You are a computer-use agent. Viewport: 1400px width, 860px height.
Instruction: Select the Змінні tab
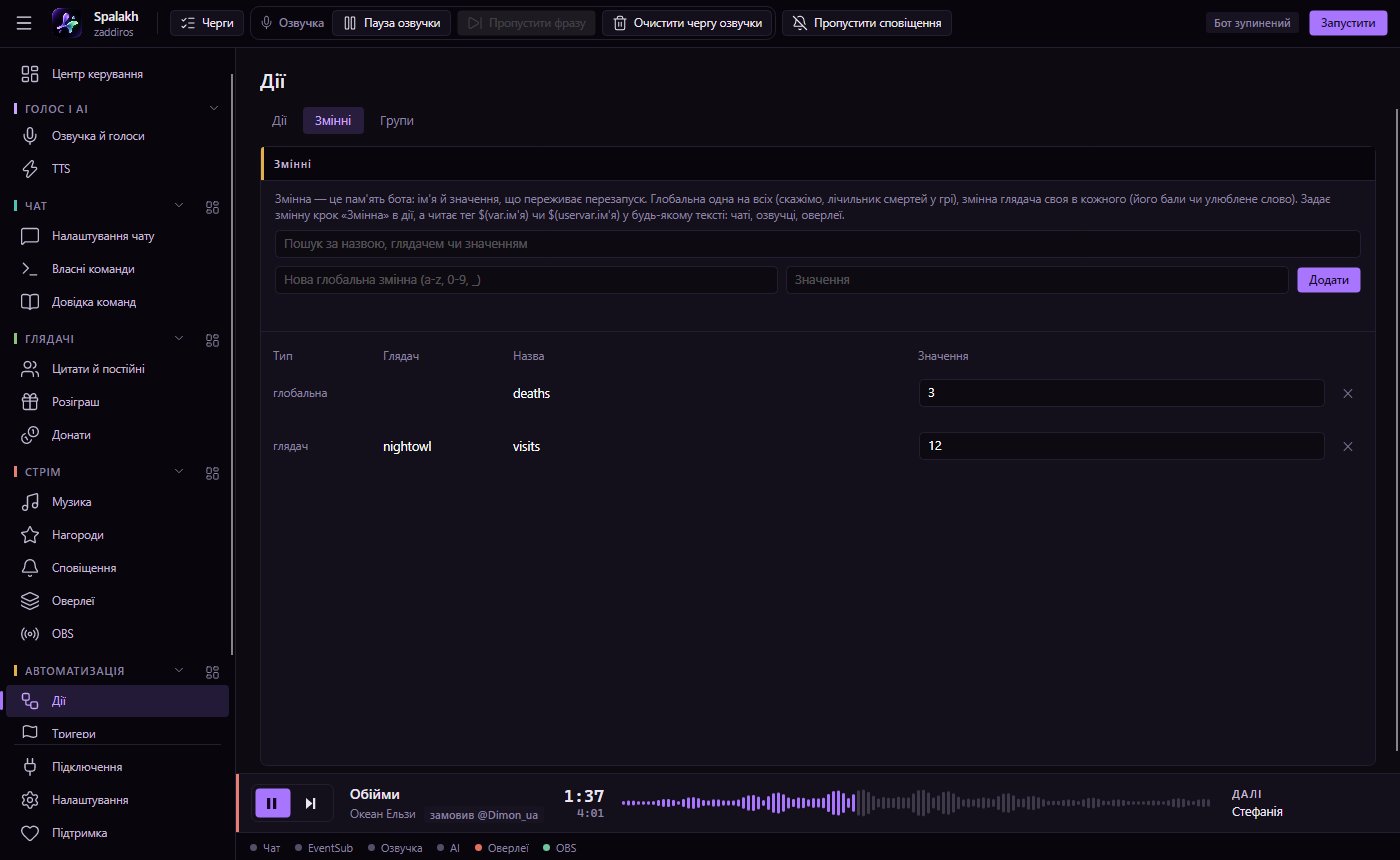tap(333, 121)
